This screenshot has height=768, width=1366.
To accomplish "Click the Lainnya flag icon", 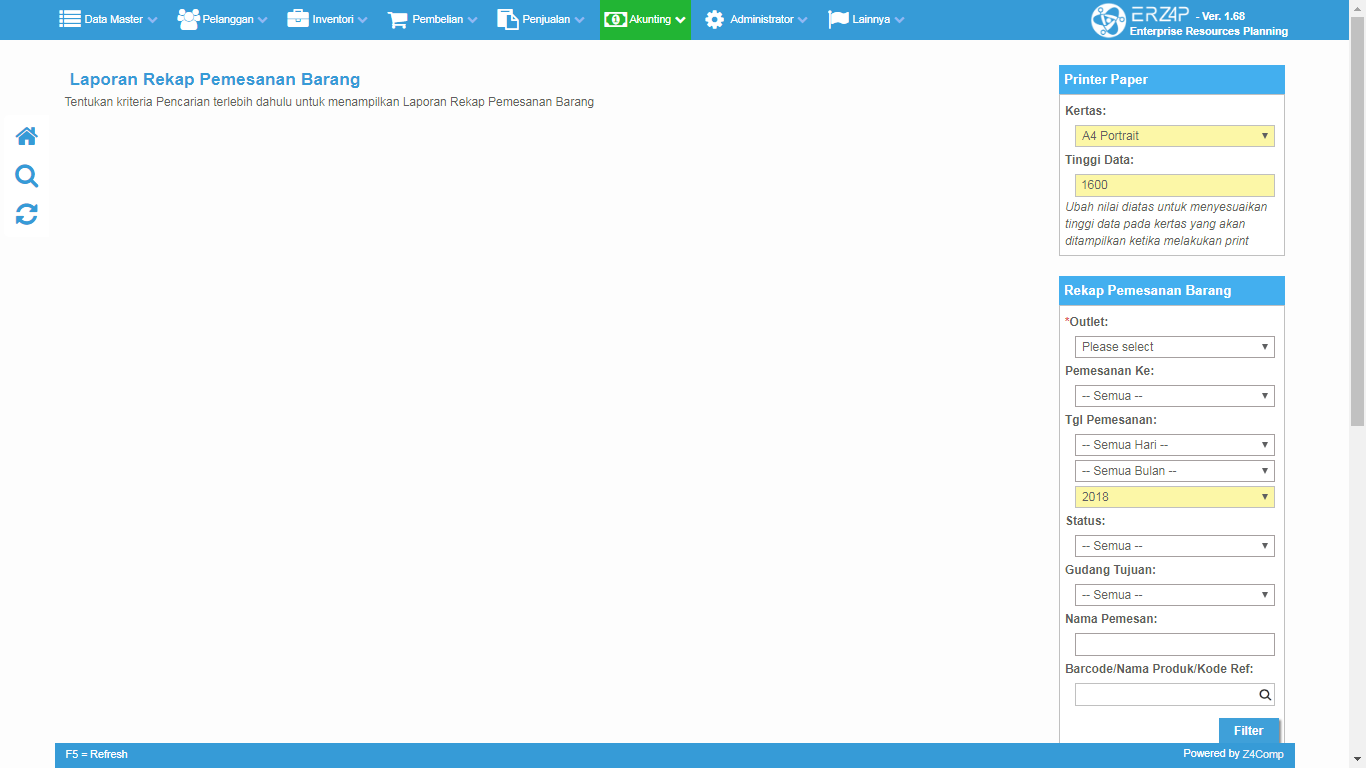I will pos(838,19).
